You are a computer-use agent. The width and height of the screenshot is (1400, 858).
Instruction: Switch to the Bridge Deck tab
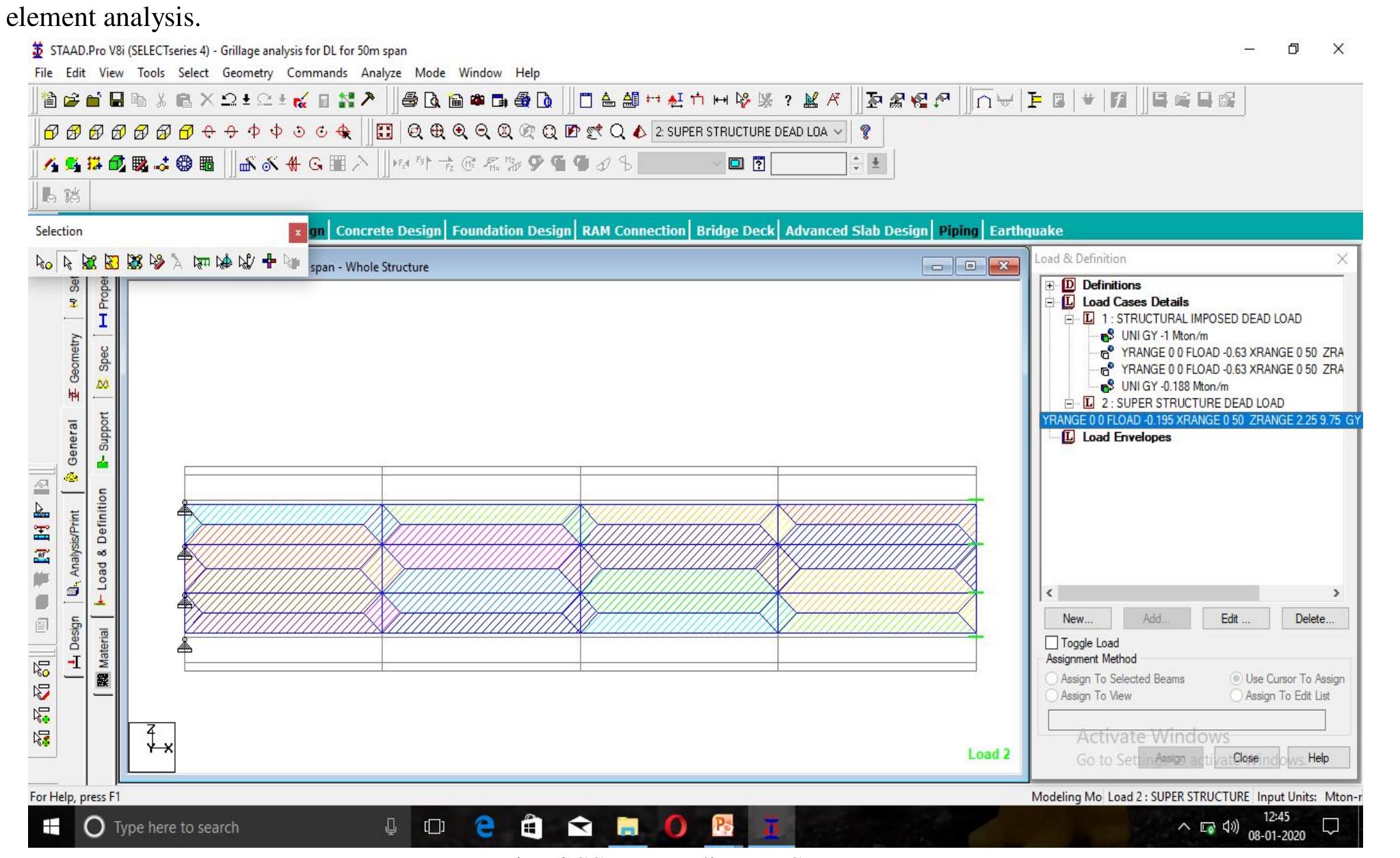[735, 230]
